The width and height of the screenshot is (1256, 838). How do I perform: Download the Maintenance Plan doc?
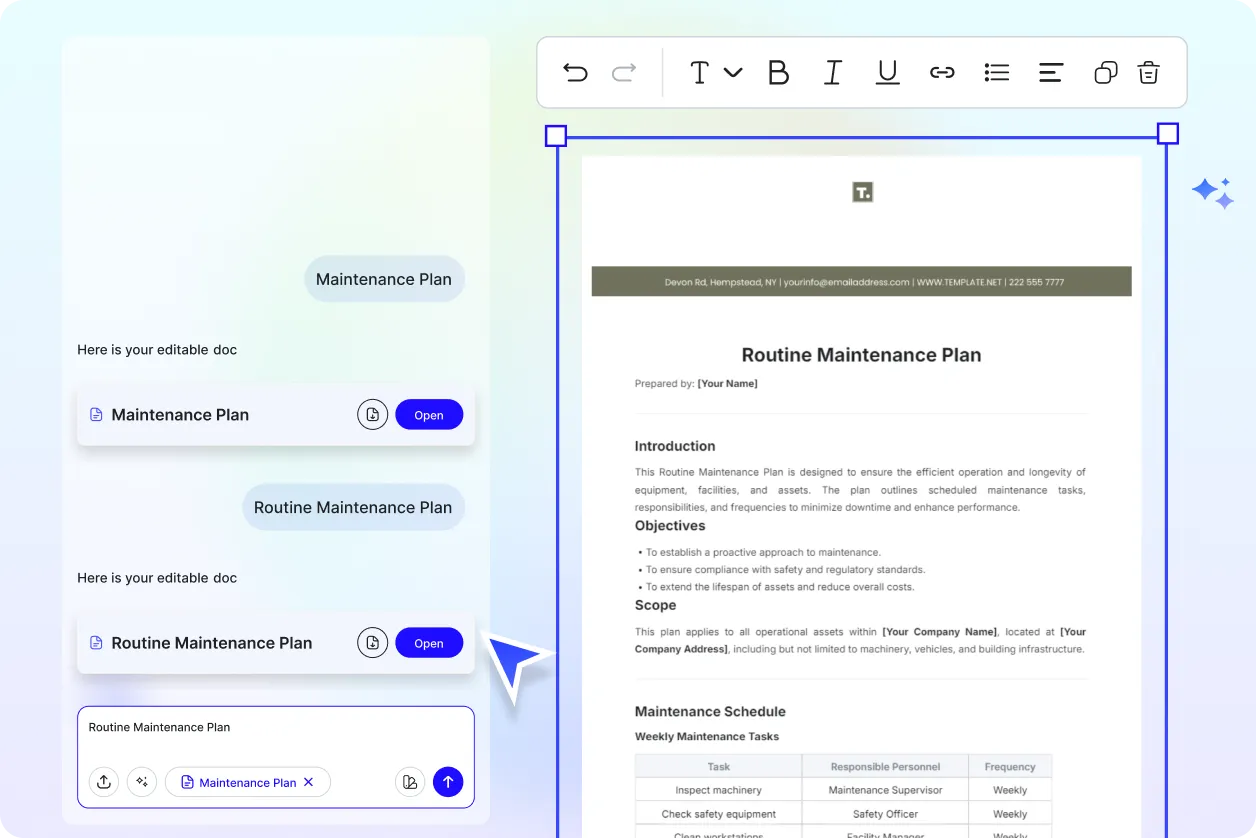click(x=372, y=415)
